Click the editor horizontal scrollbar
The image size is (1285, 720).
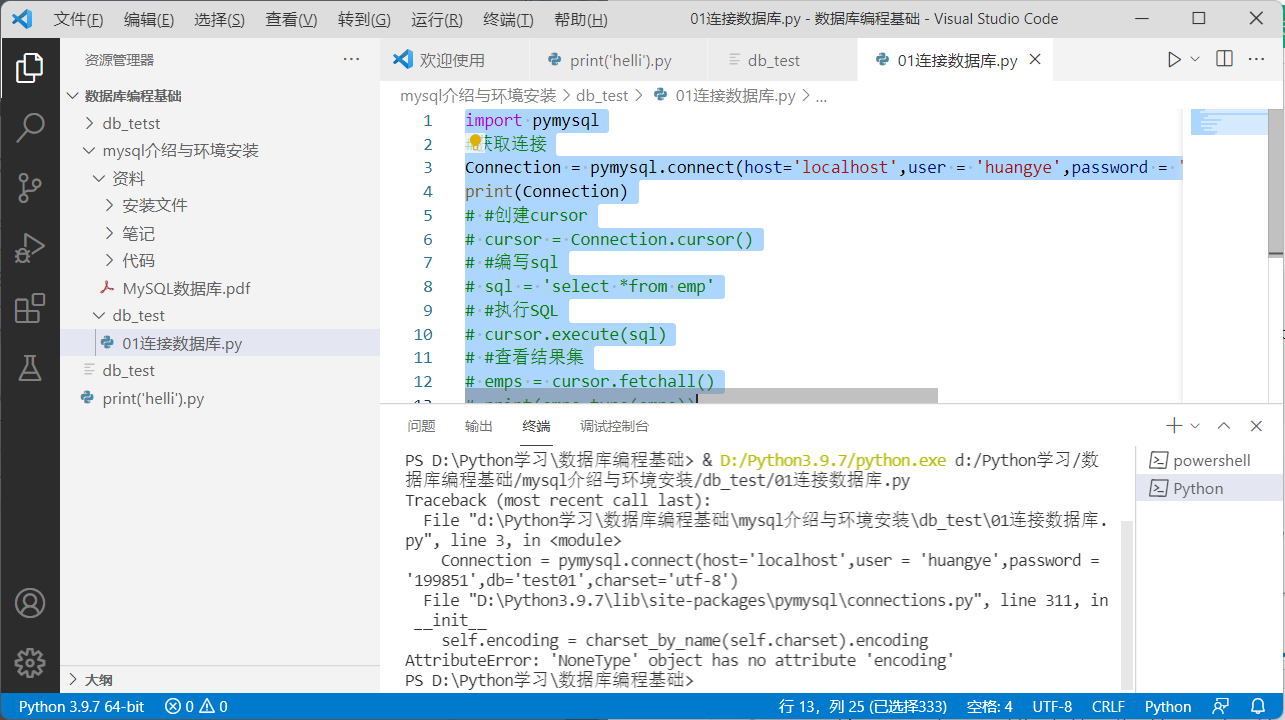[x=701, y=396]
